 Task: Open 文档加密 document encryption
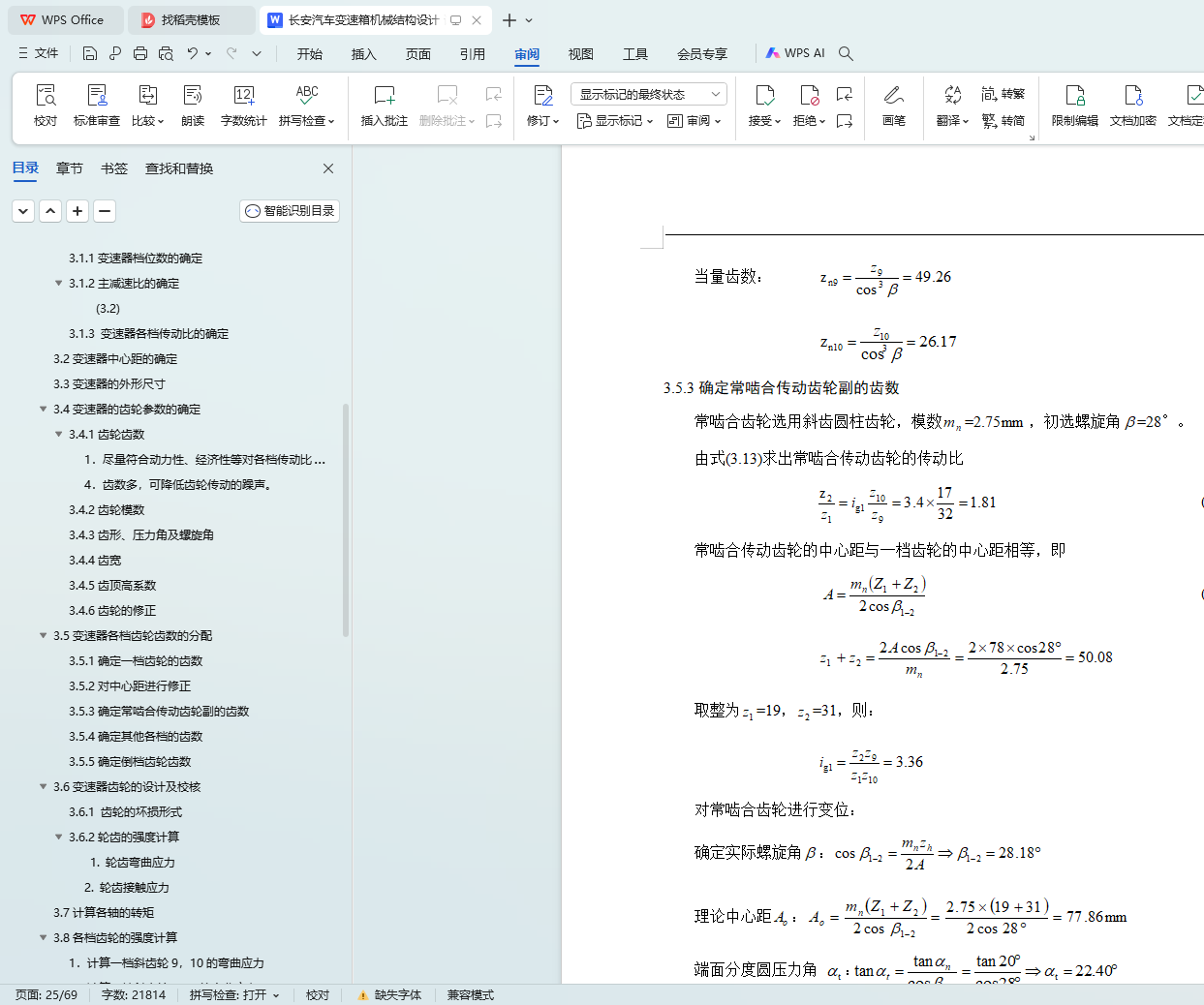point(1133,106)
